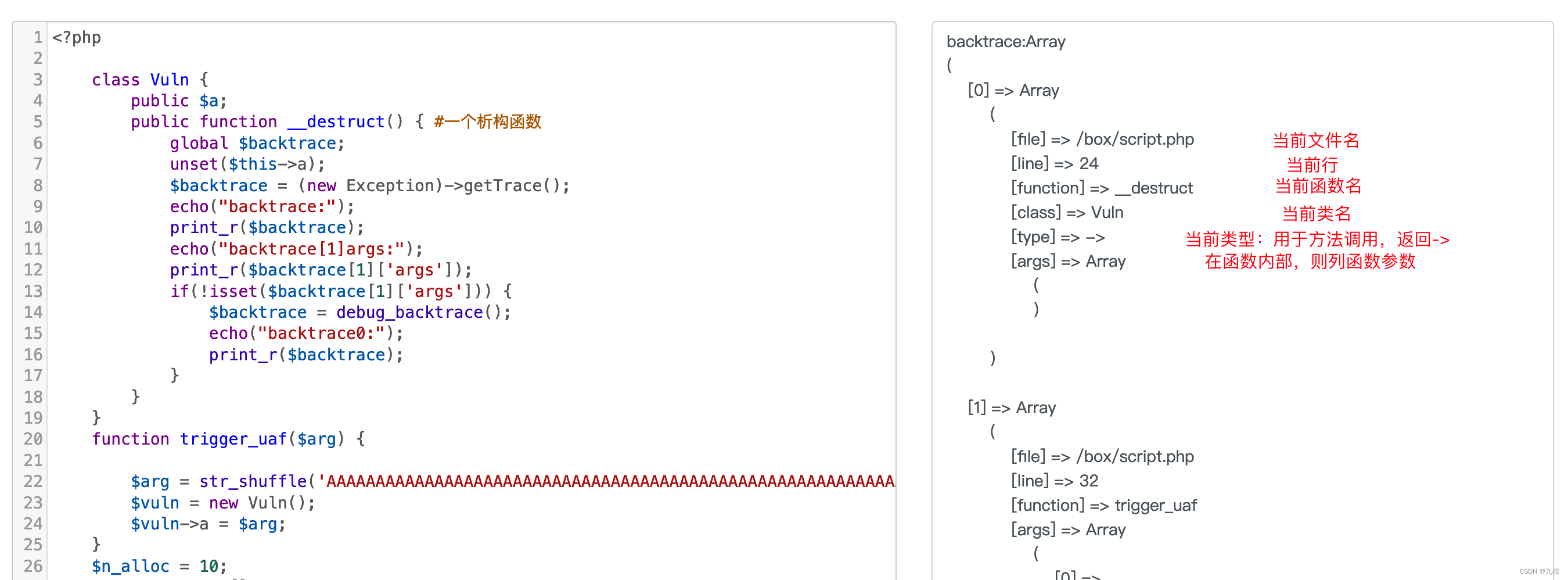Click line number 21 in the gutter
Viewport: 1568px width, 580px height.
pos(33,461)
